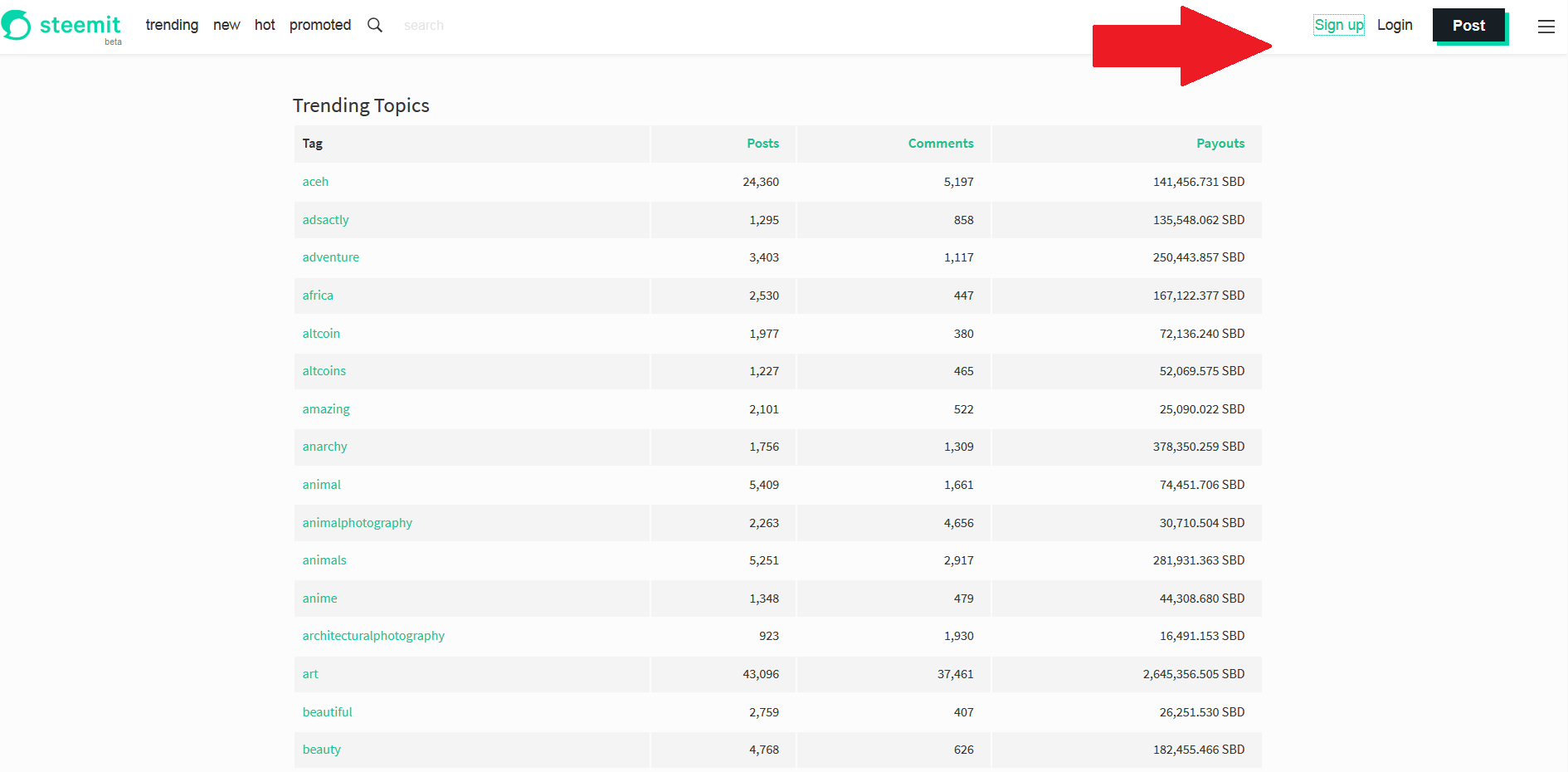This screenshot has height=772, width=1568.
Task: Select payout 2,645,356.505 SBD for art
Action: [1194, 674]
